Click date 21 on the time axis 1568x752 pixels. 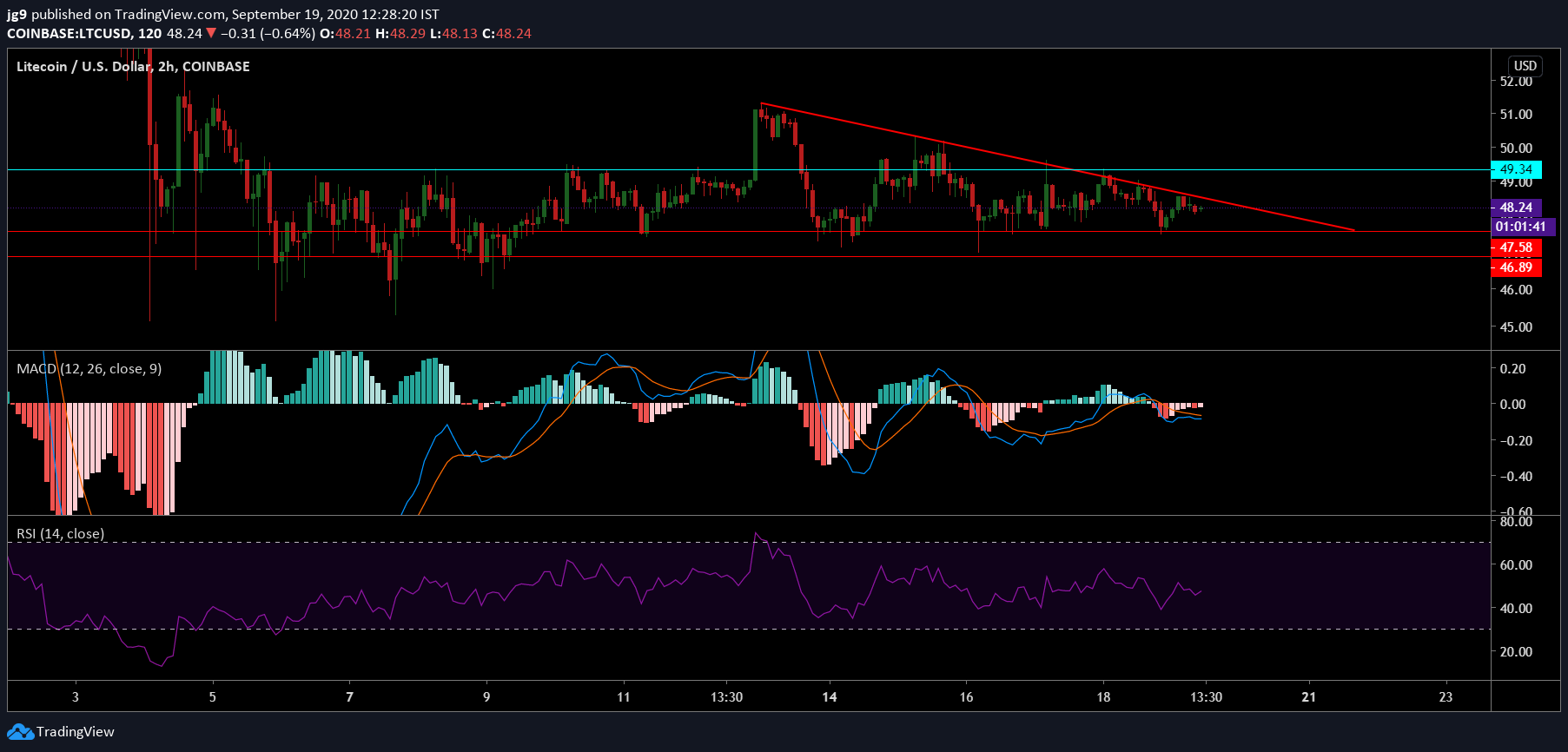1308,696
